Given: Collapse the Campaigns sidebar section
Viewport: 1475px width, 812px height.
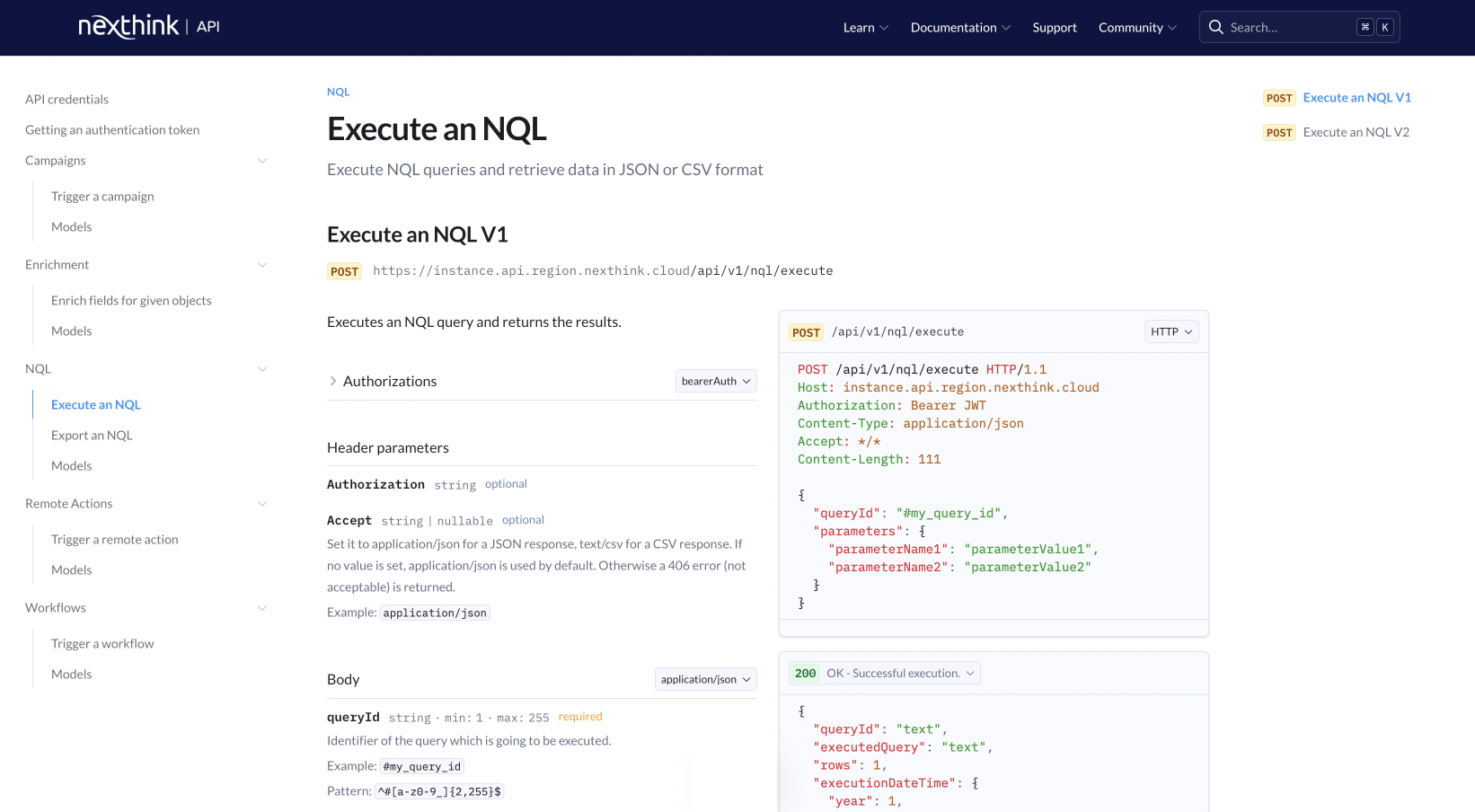Looking at the screenshot, I should point(262,161).
